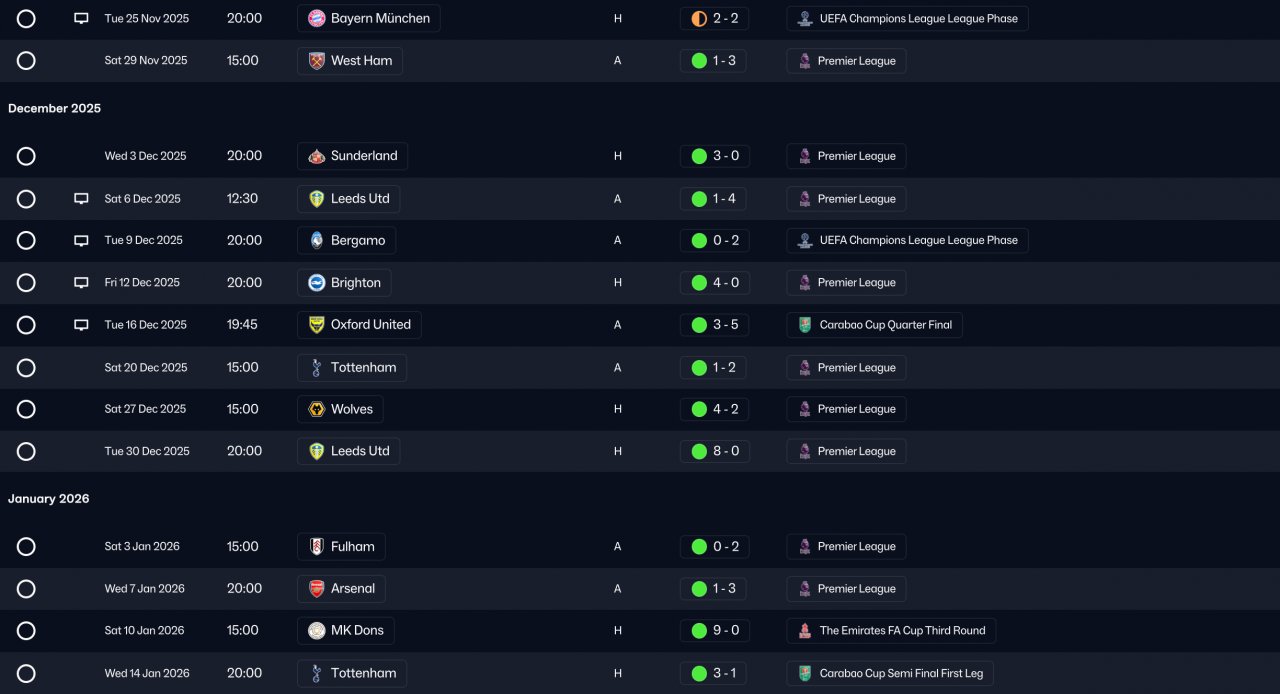Image resolution: width=1280 pixels, height=694 pixels.
Task: Select the radio circle for the Sunderland match
Action: point(26,156)
